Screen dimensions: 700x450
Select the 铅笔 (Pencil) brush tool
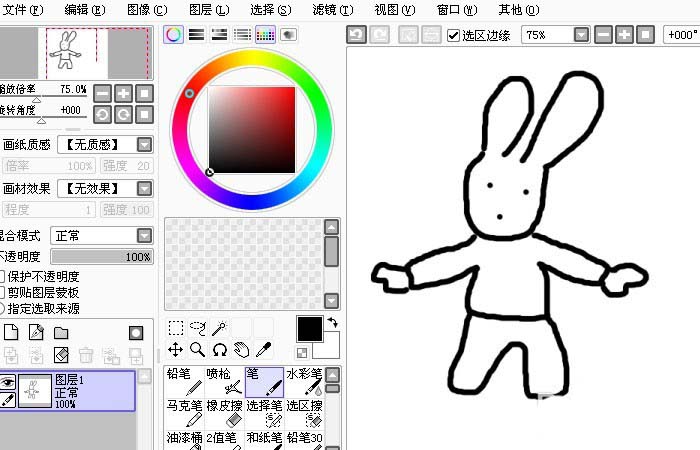pos(184,381)
